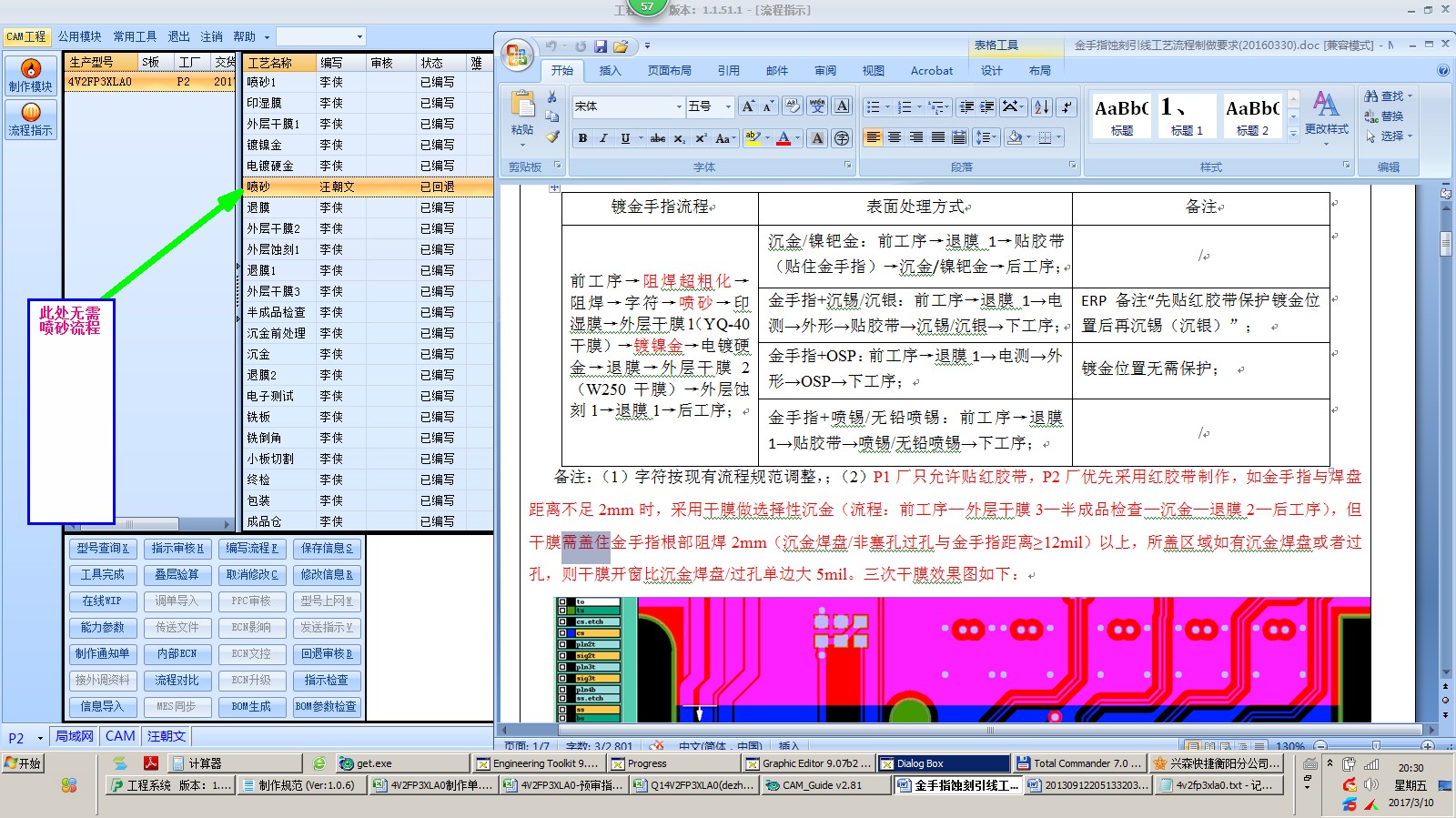The height and width of the screenshot is (818, 1456).
Task: Toggle Bold formatting
Action: [582, 138]
